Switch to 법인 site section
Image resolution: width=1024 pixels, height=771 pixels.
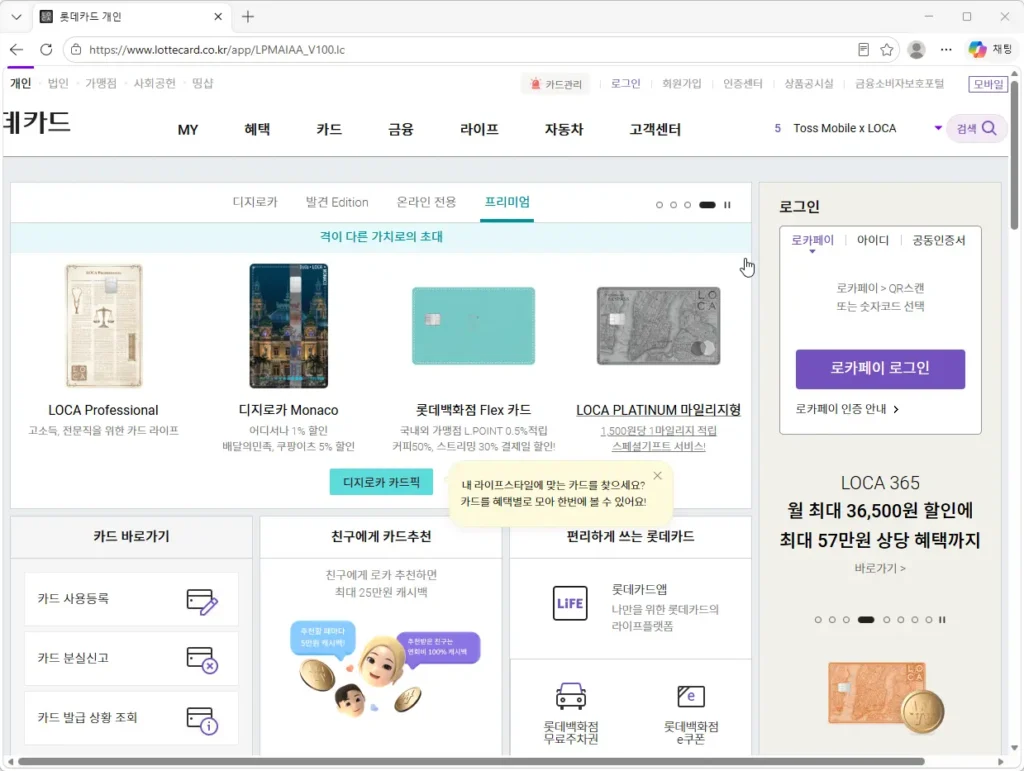pyautogui.click(x=57, y=83)
